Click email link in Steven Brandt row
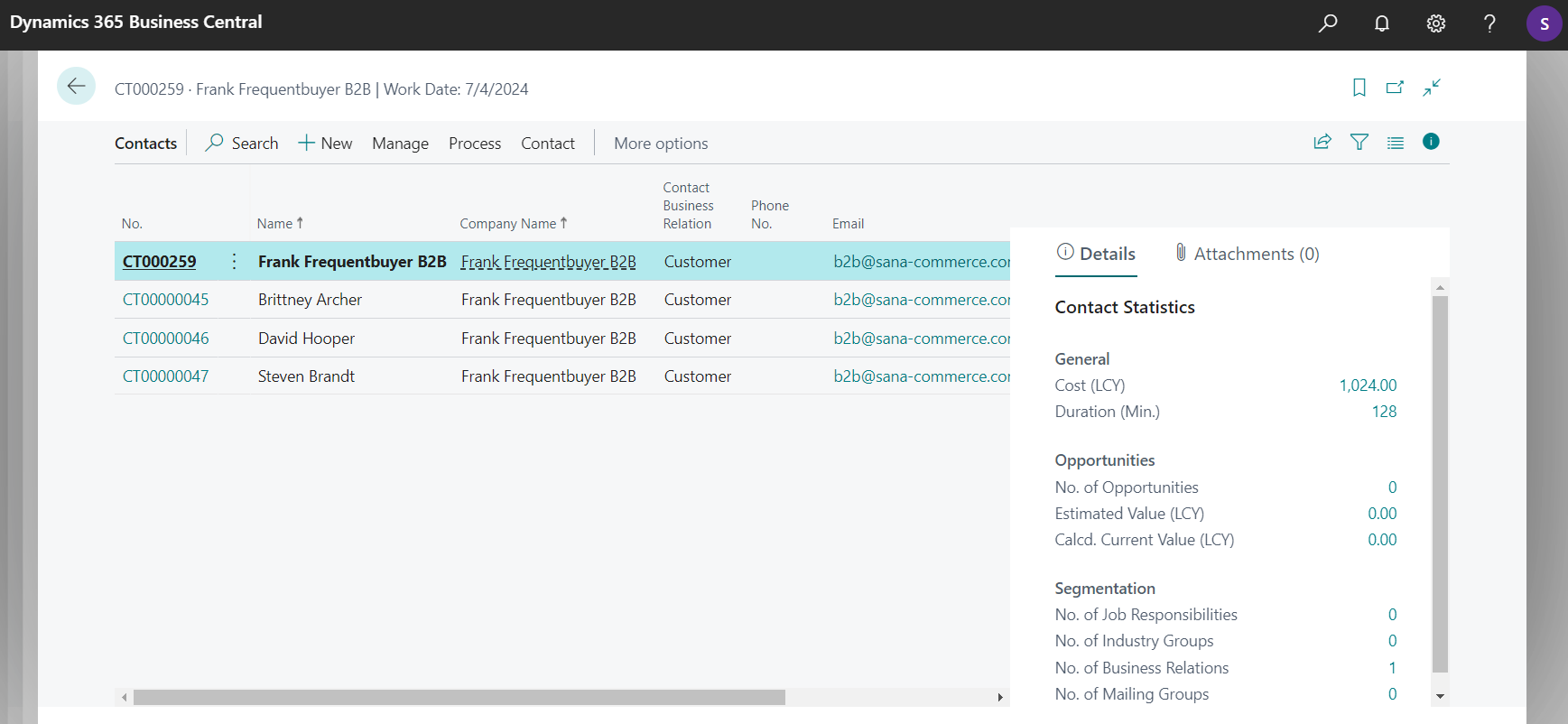1568x724 pixels. coord(922,376)
